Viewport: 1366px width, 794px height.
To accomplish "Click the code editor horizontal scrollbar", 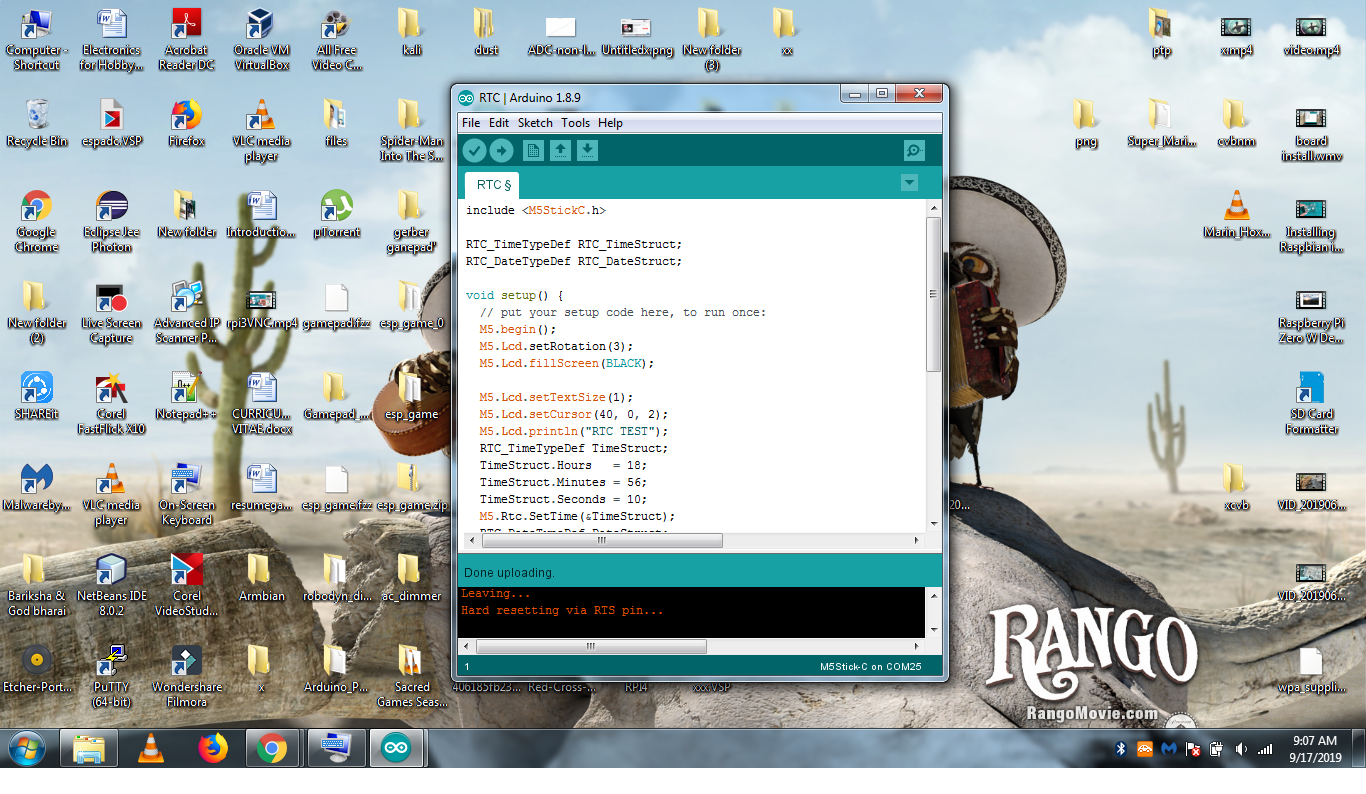I will pos(602,540).
